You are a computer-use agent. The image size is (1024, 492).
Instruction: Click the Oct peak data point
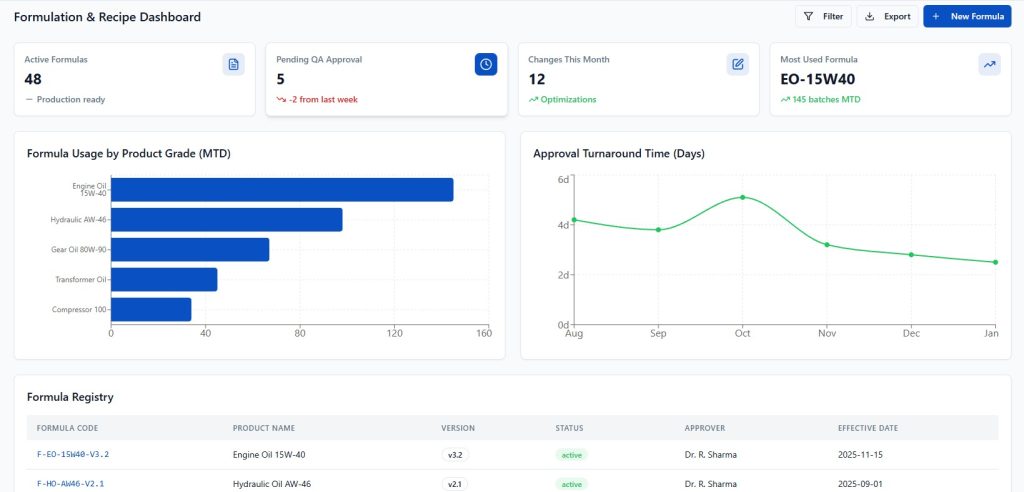pyautogui.click(x=742, y=197)
